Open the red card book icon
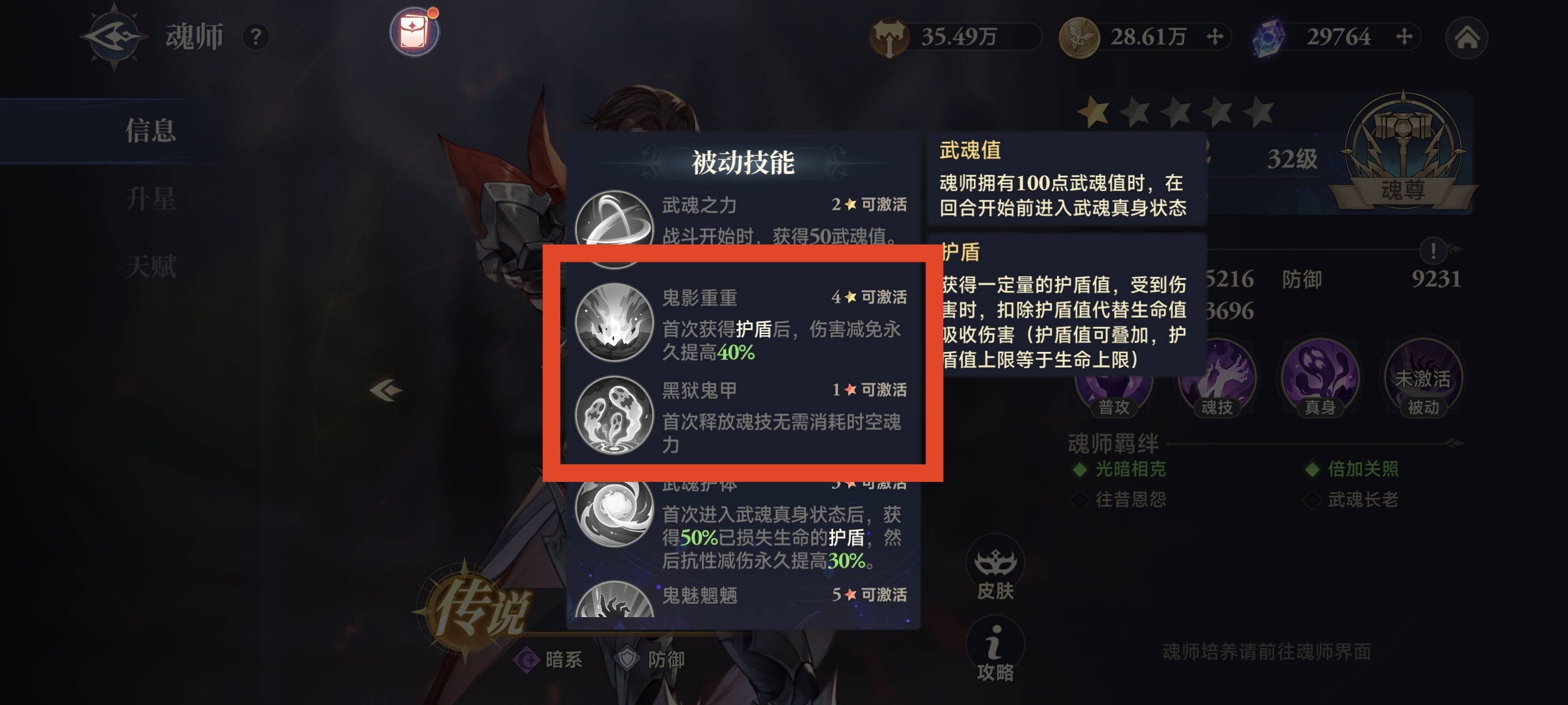This screenshot has height=705, width=1568. pyautogui.click(x=415, y=31)
